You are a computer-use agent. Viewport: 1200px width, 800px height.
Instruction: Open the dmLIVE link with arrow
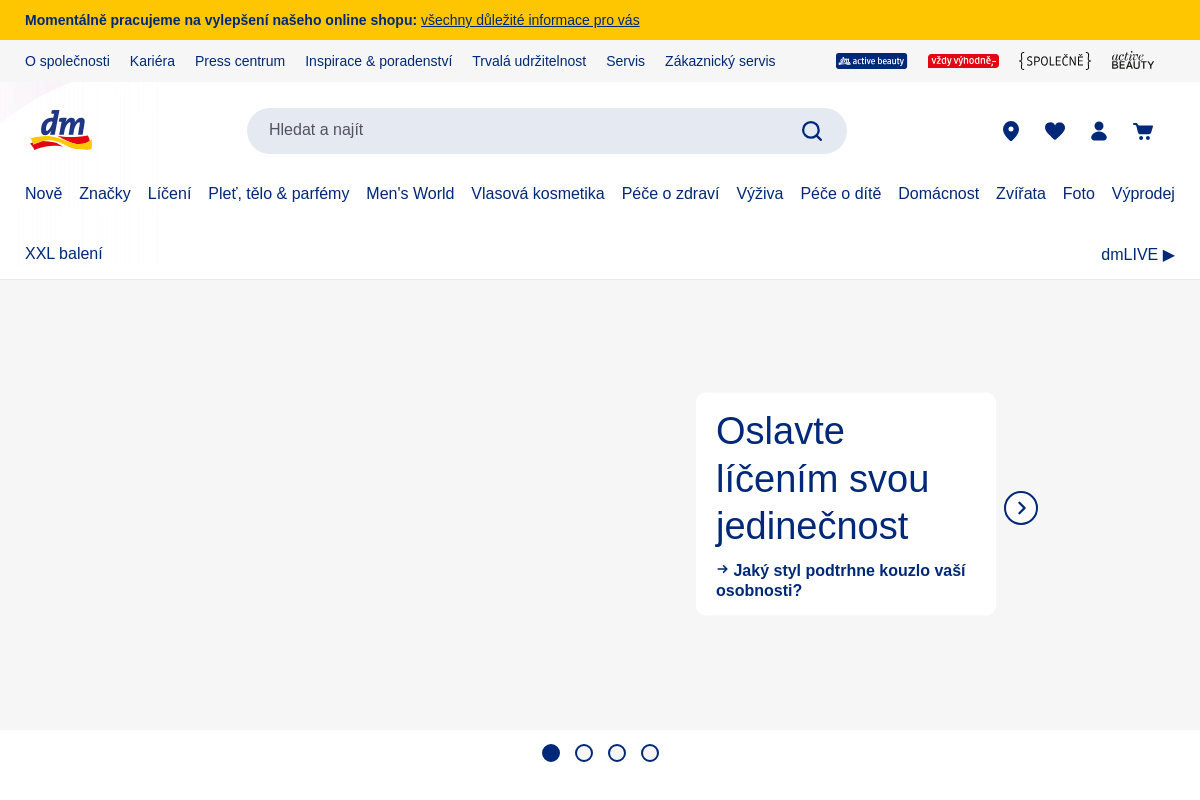(1137, 254)
